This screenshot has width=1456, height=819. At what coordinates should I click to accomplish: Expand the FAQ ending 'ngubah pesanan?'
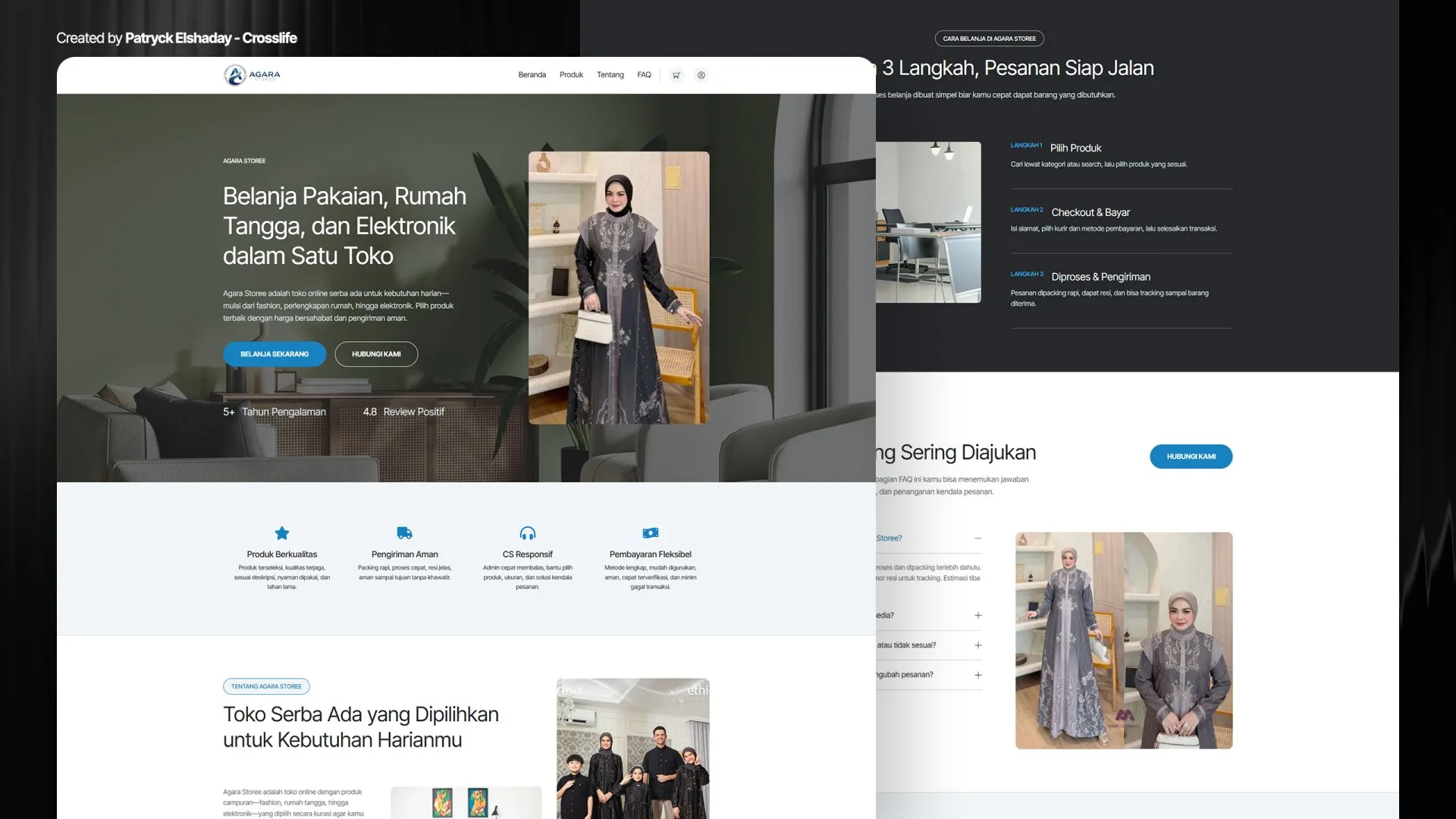pyautogui.click(x=978, y=675)
